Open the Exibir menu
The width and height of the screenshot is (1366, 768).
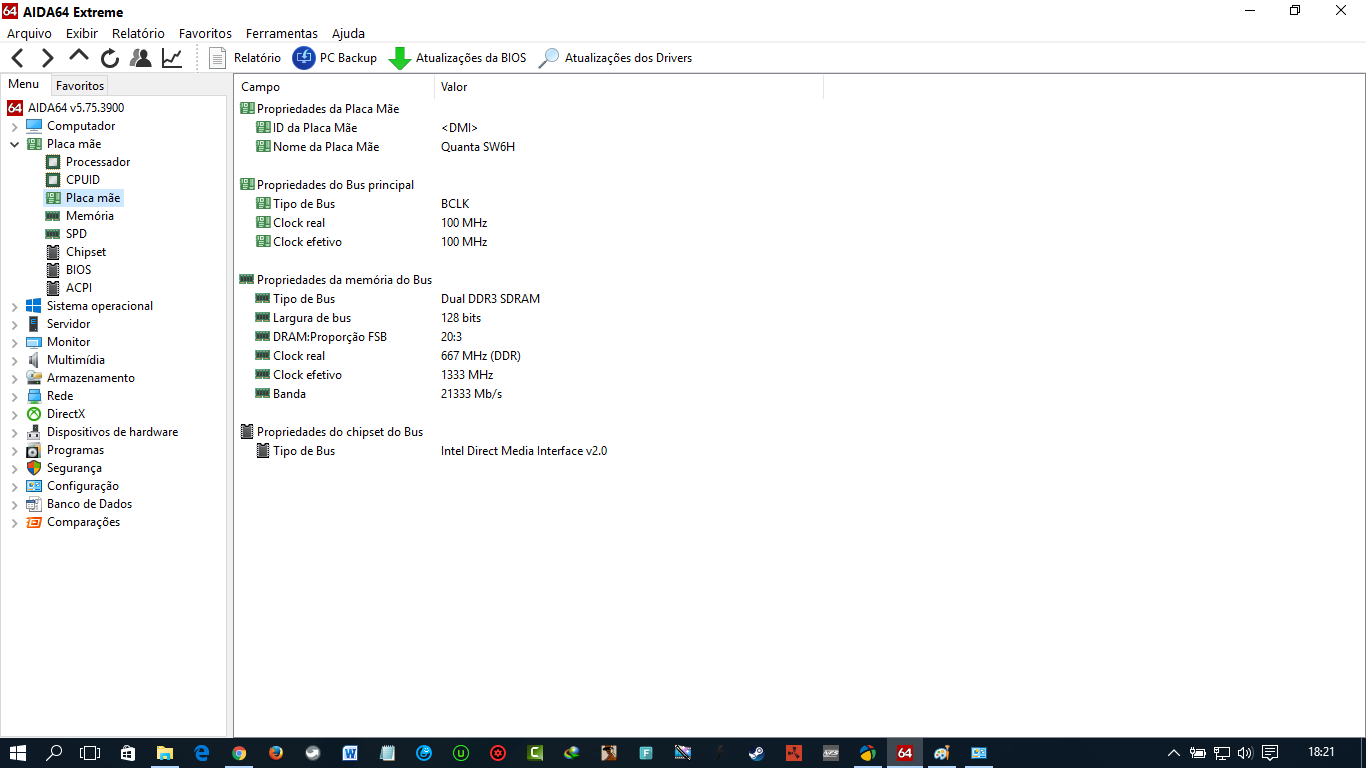[x=82, y=33]
